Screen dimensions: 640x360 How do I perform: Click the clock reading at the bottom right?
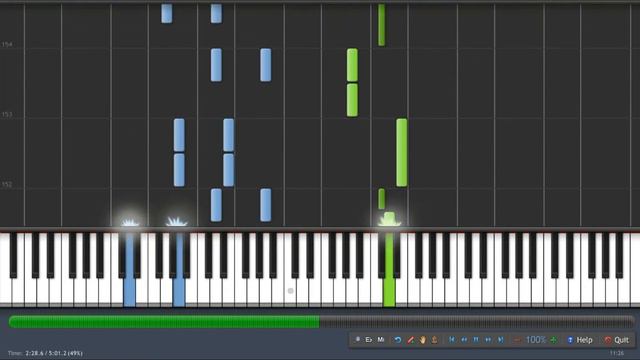click(x=617, y=353)
